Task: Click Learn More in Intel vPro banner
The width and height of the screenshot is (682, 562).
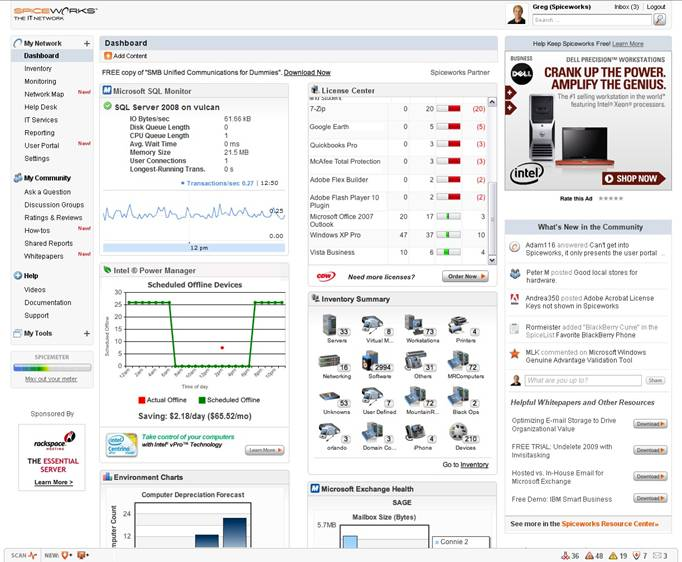Action: coord(264,450)
